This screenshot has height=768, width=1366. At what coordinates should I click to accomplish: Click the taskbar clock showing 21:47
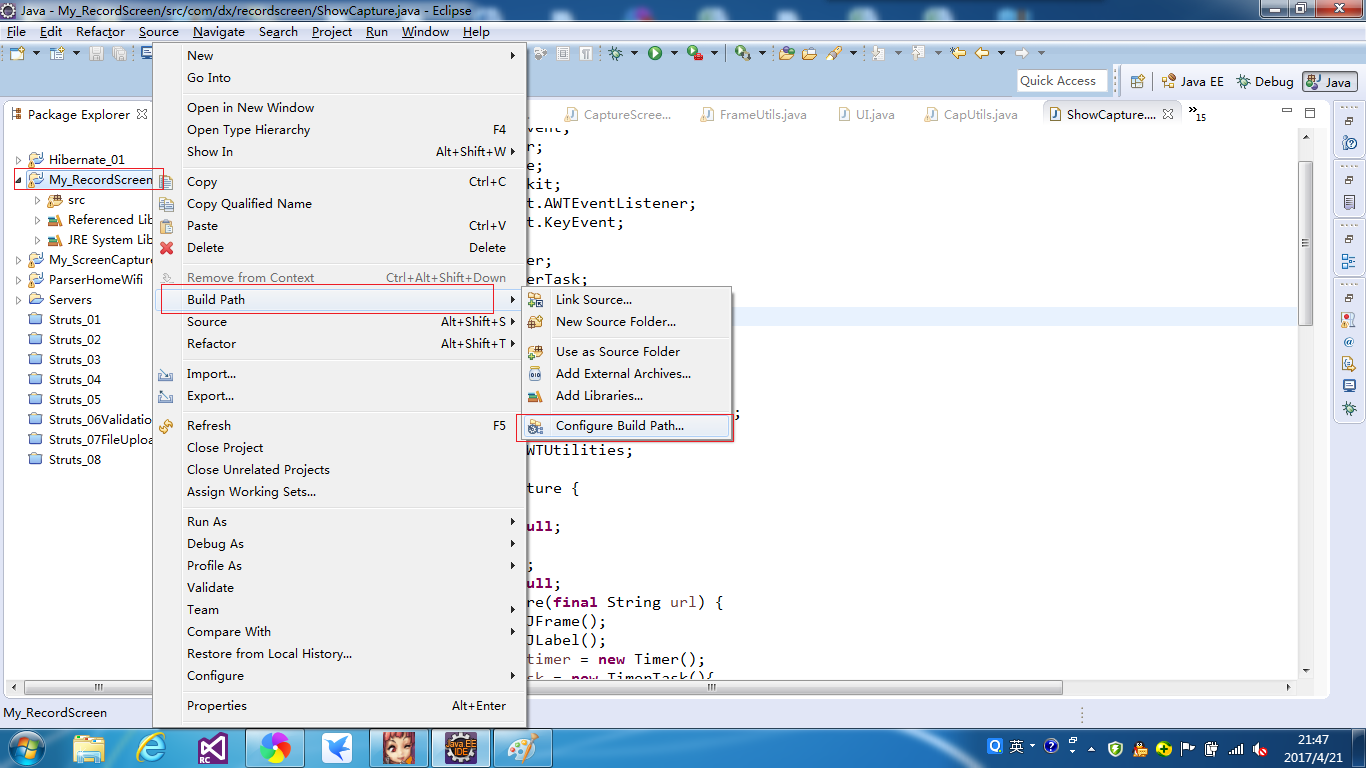(1313, 748)
